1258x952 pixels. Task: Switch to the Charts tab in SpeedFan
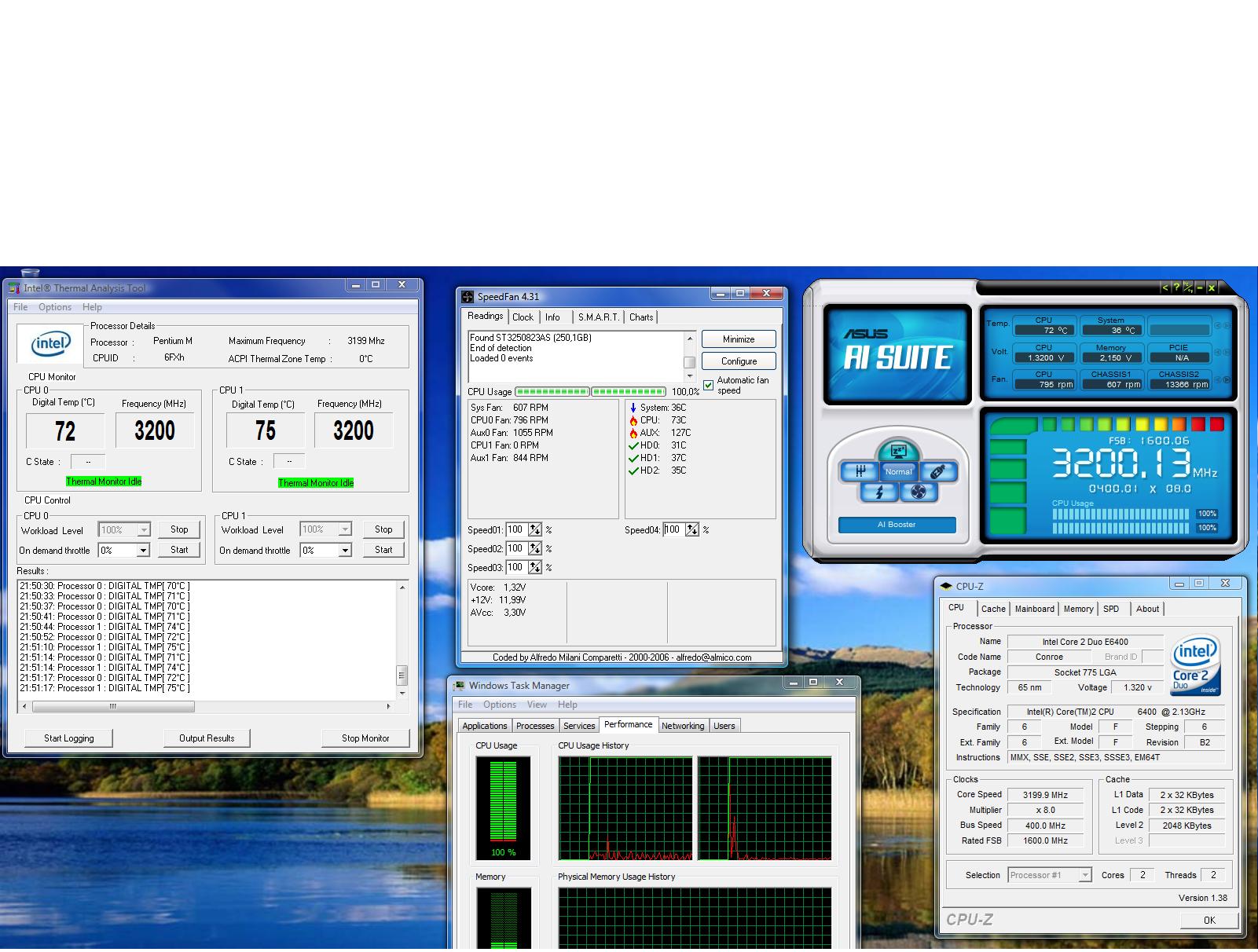click(641, 317)
